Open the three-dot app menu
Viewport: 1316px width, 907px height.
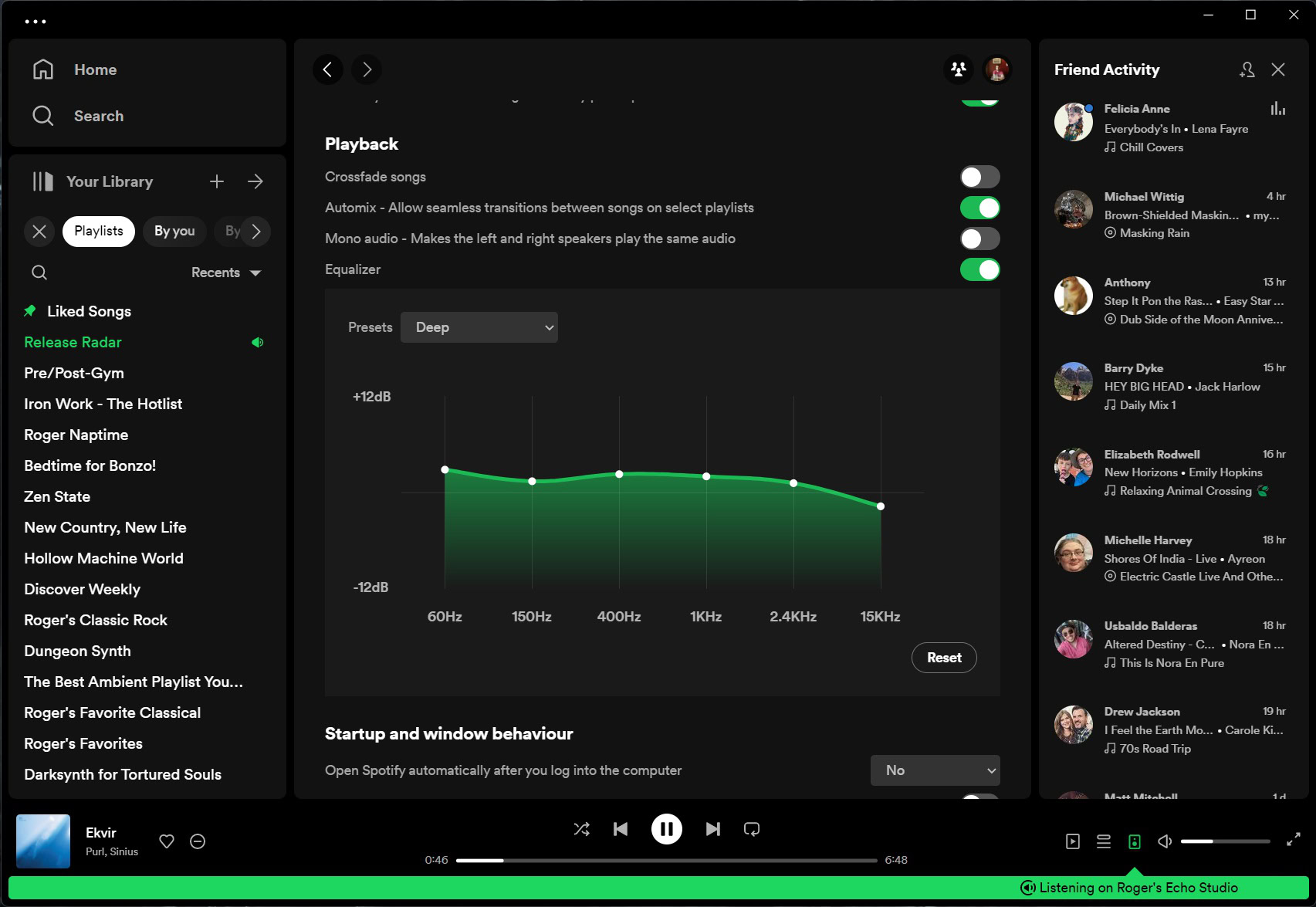tap(36, 22)
